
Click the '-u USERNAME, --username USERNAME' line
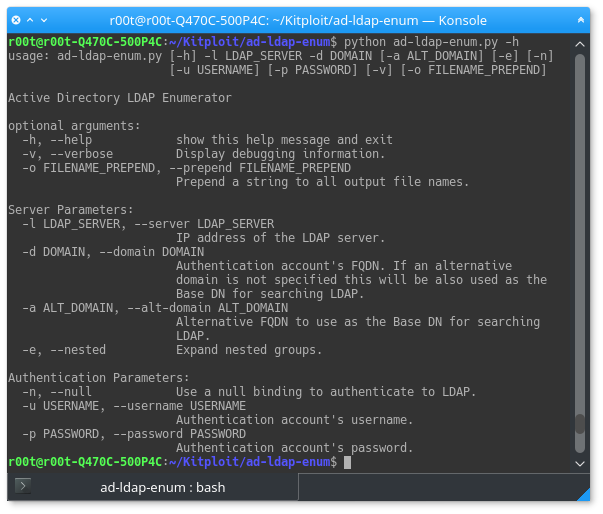click(134, 406)
